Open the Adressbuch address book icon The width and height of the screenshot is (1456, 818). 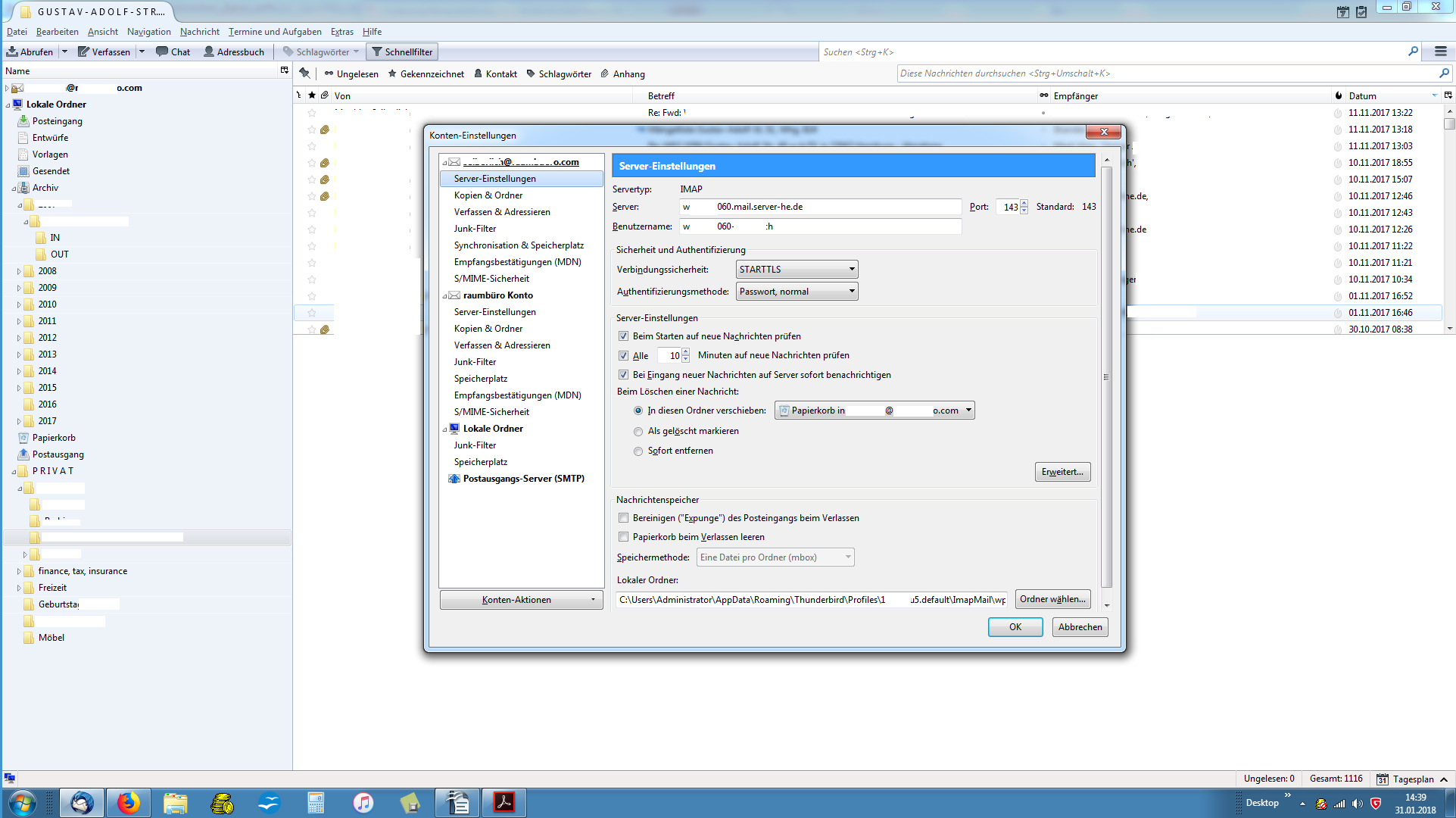click(x=209, y=52)
